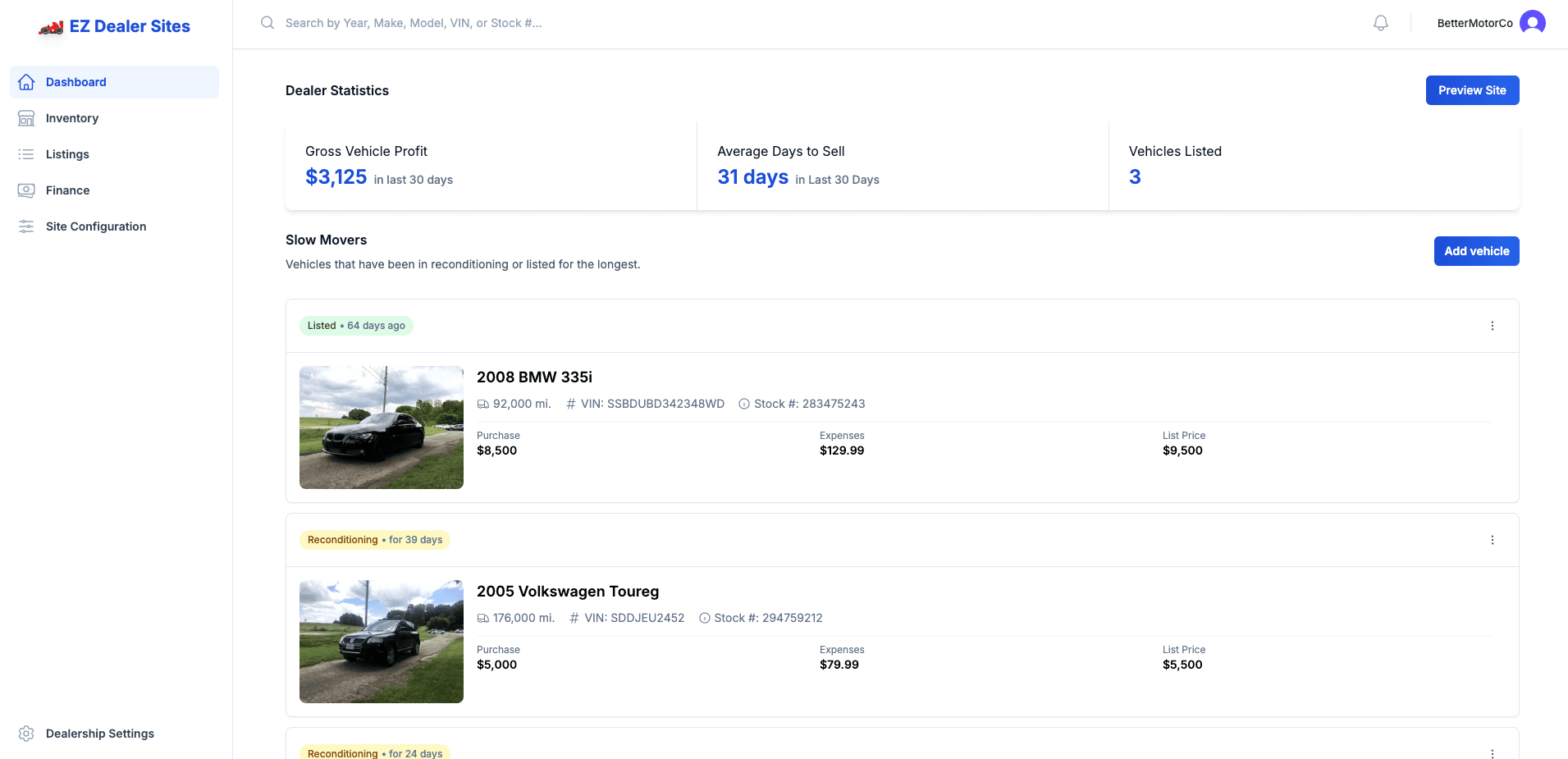
Task: Click into the vehicle search field
Action: tap(492, 22)
